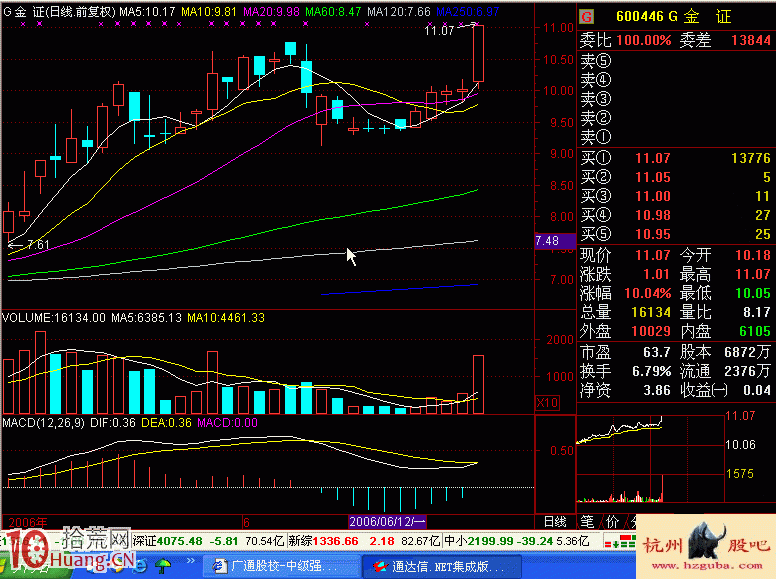Click the MA250 indicator label in chart header
The image size is (776, 579).
472,11
